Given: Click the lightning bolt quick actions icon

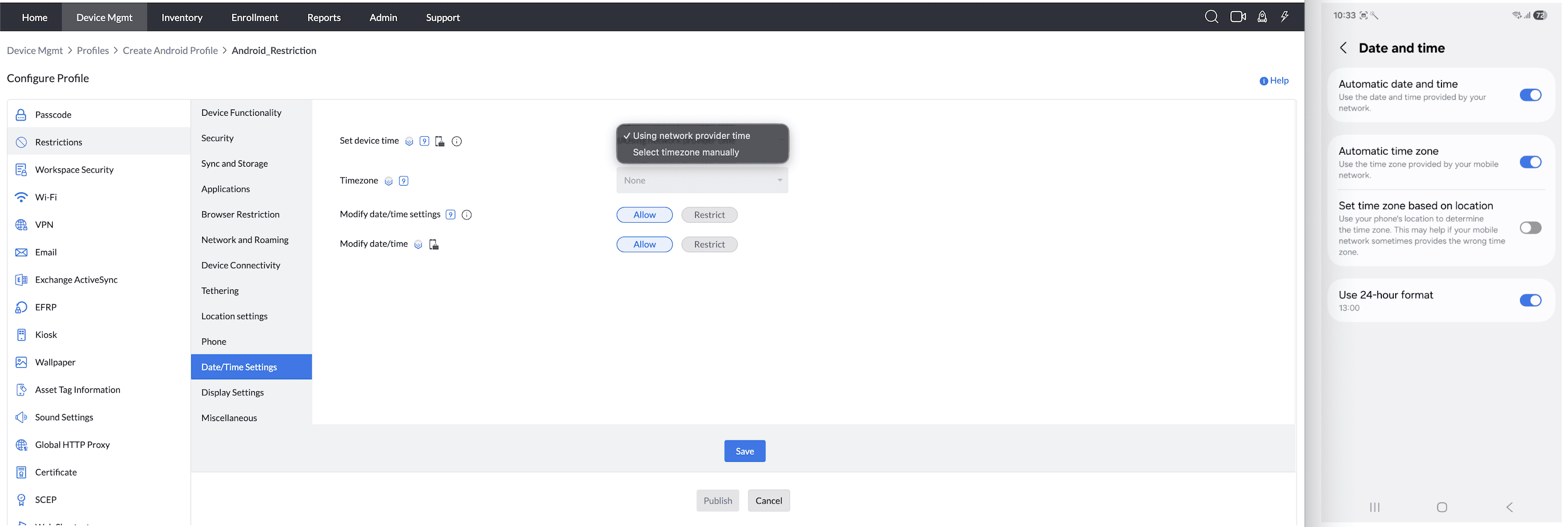Looking at the screenshot, I should pyautogui.click(x=1285, y=17).
